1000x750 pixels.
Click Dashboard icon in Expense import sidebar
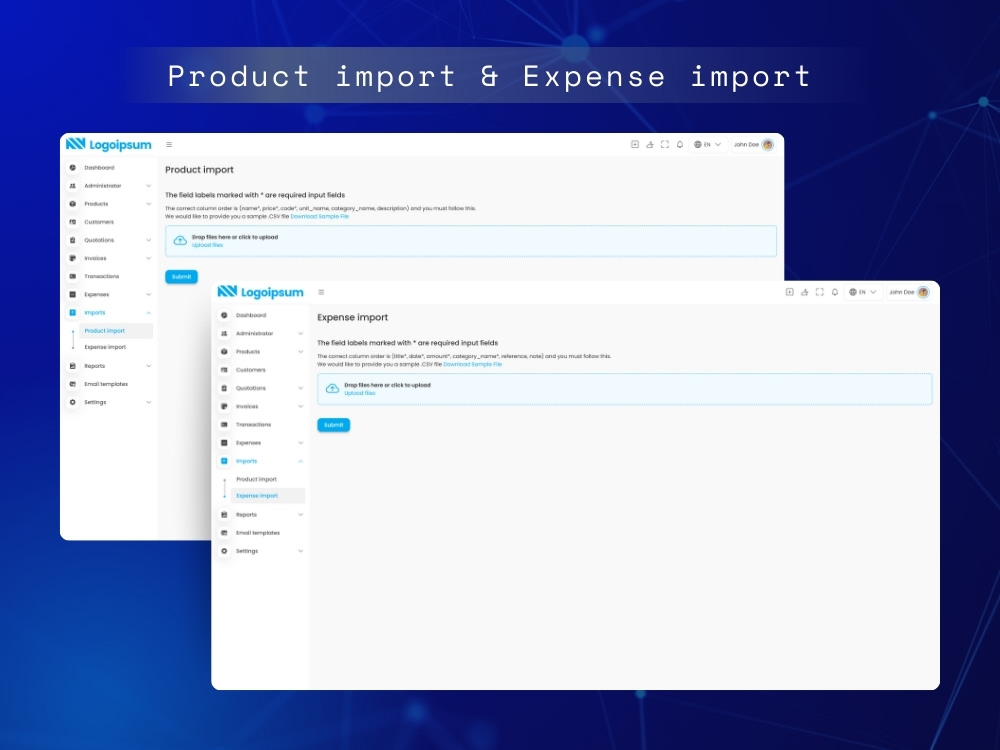(x=224, y=315)
